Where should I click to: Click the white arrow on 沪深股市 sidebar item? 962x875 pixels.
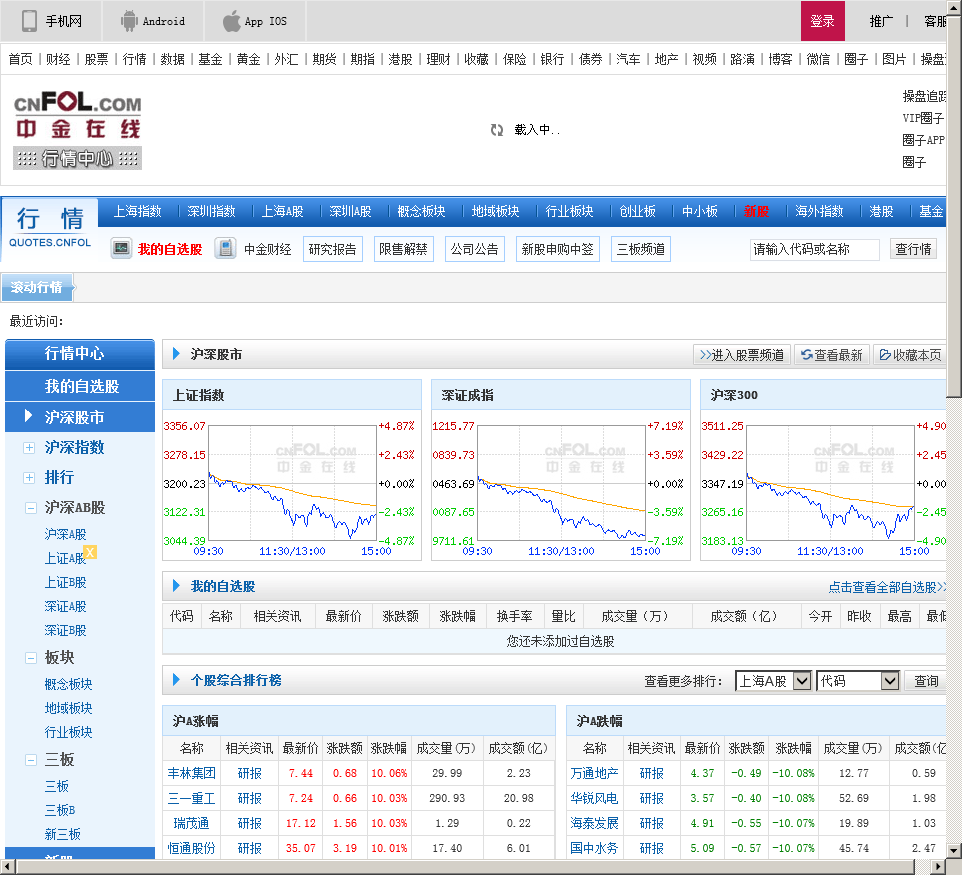point(28,416)
